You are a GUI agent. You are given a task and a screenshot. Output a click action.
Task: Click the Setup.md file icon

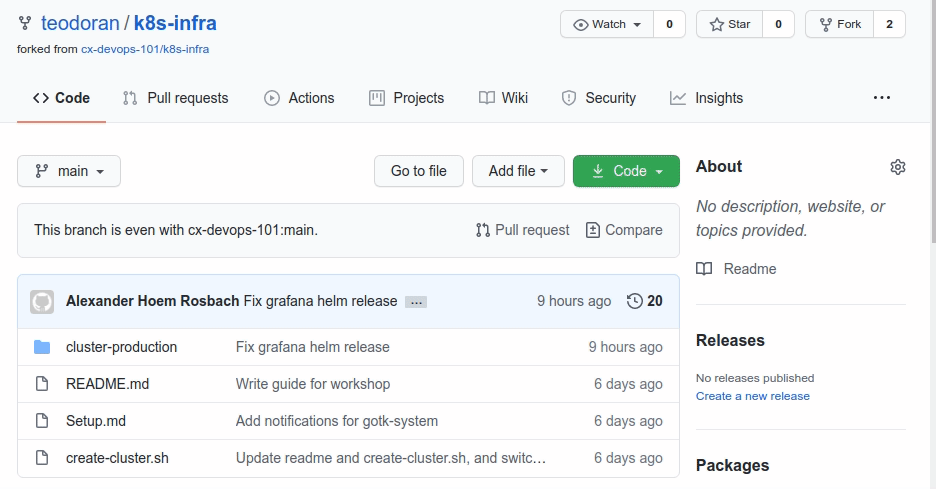(x=42, y=421)
